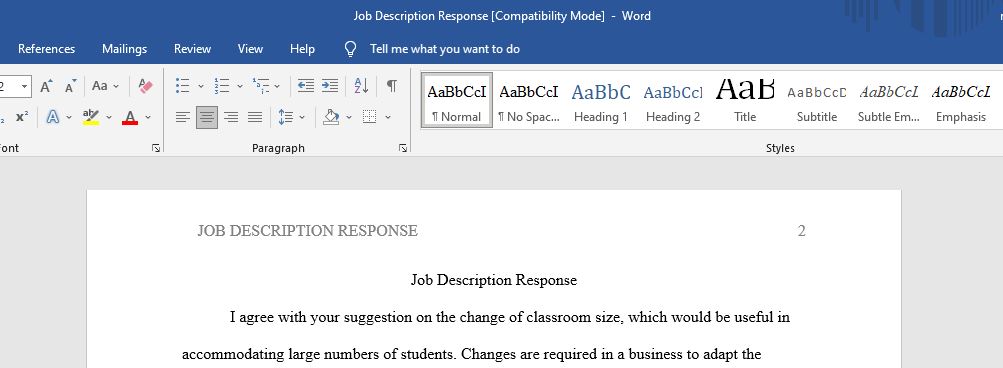Click the Shading paint bucket icon
The image size is (1003, 368).
point(331,117)
